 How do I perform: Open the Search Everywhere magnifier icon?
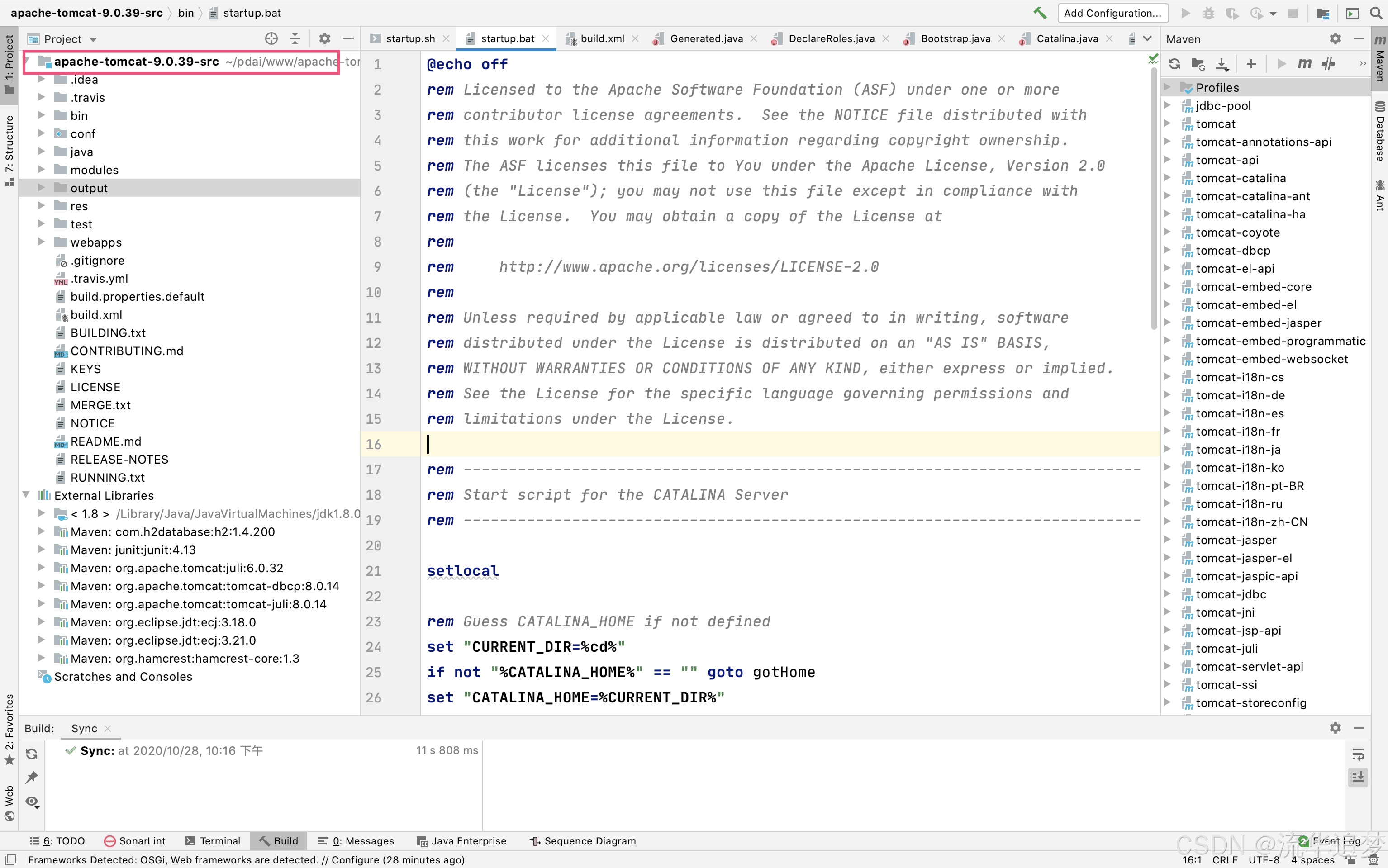pos(1376,13)
